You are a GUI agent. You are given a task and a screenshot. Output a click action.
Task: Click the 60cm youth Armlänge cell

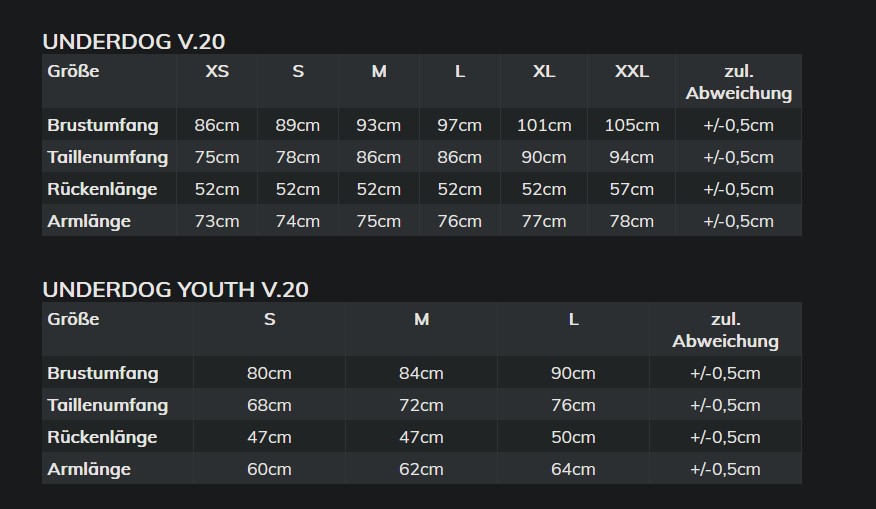[269, 469]
